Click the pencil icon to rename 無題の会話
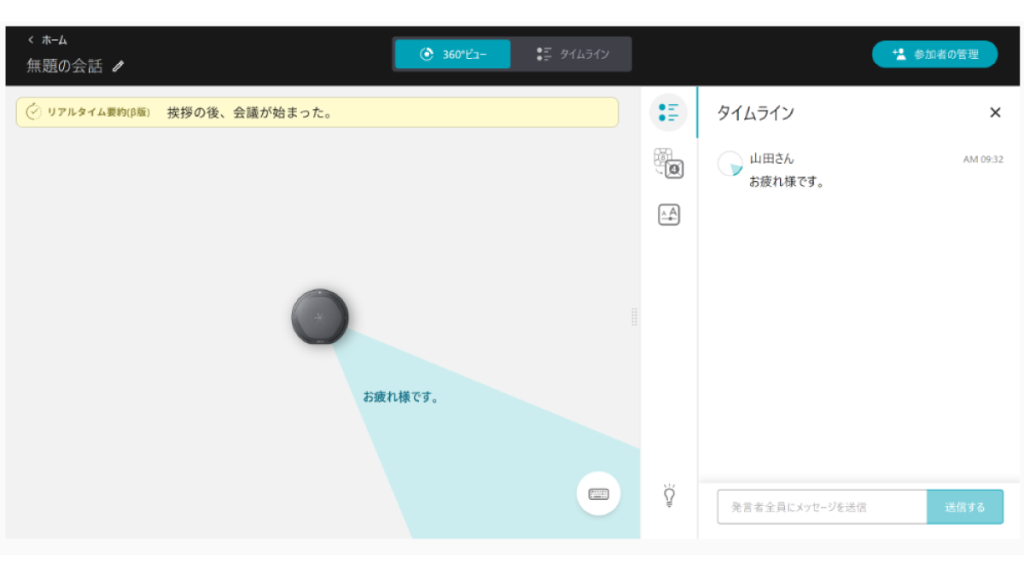The height and width of the screenshot is (576, 1024). coord(119,67)
